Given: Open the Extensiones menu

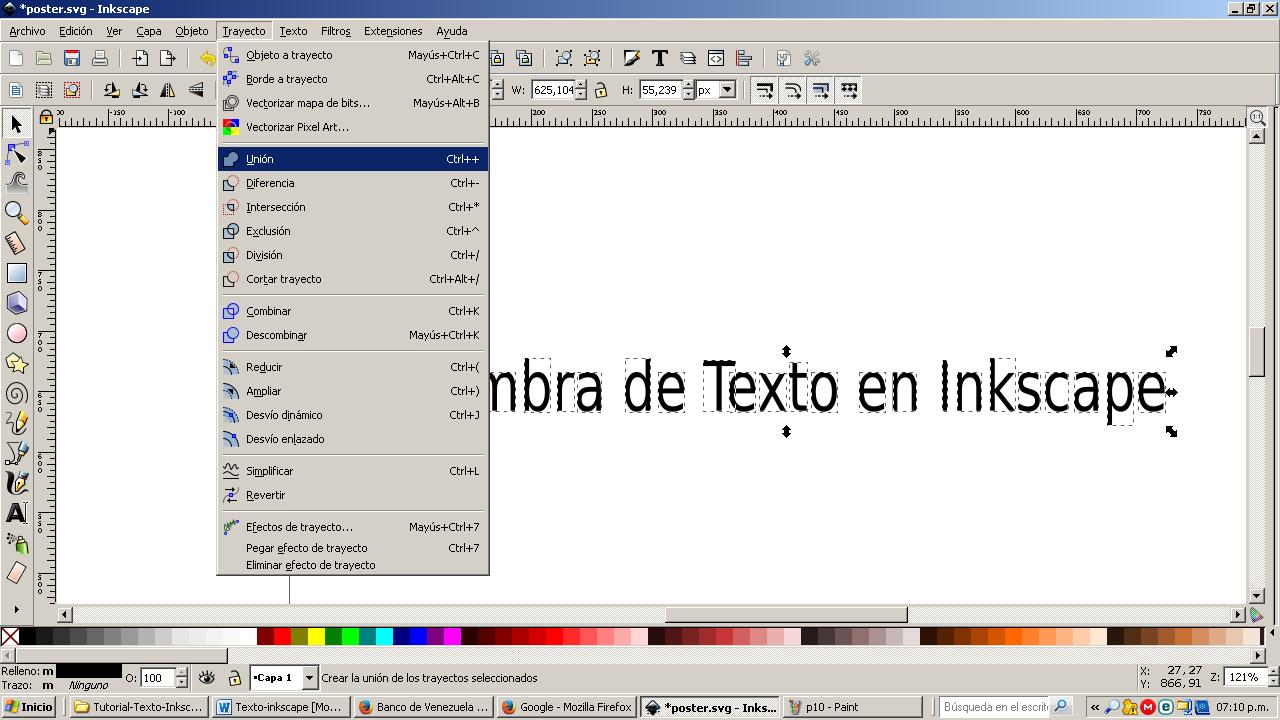Looking at the screenshot, I should [x=393, y=31].
